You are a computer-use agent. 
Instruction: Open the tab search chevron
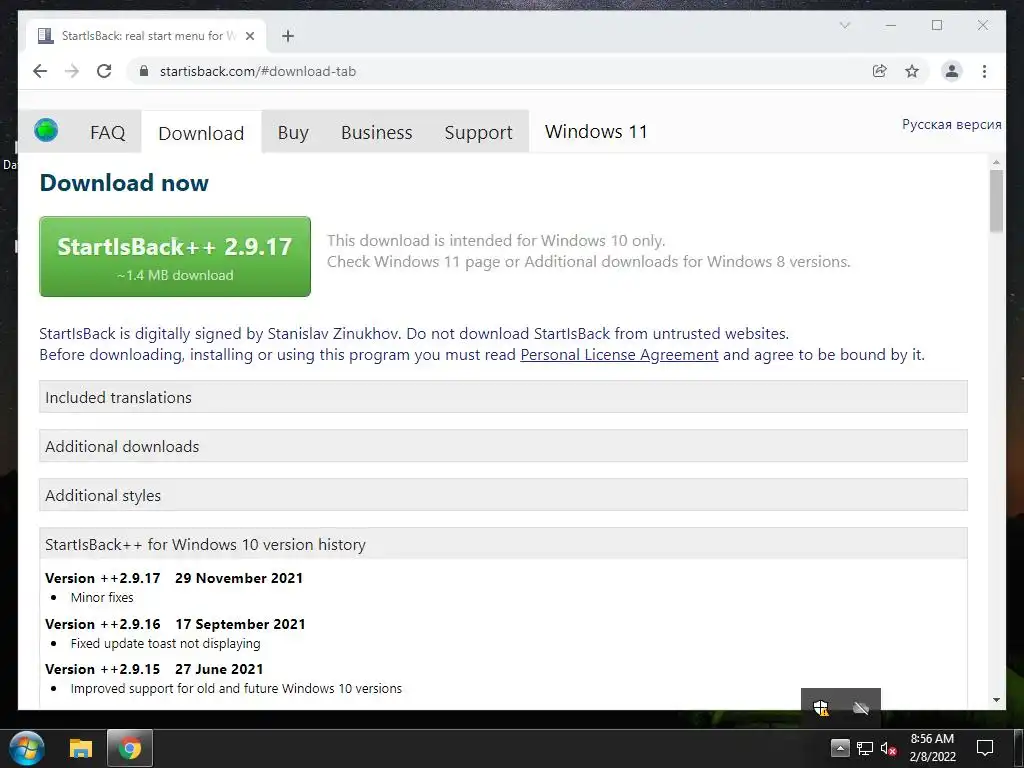click(x=844, y=25)
